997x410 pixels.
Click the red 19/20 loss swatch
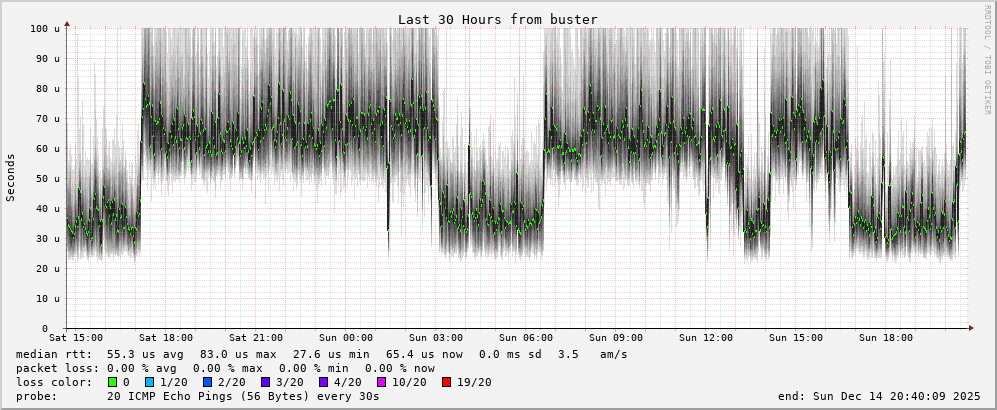446,382
